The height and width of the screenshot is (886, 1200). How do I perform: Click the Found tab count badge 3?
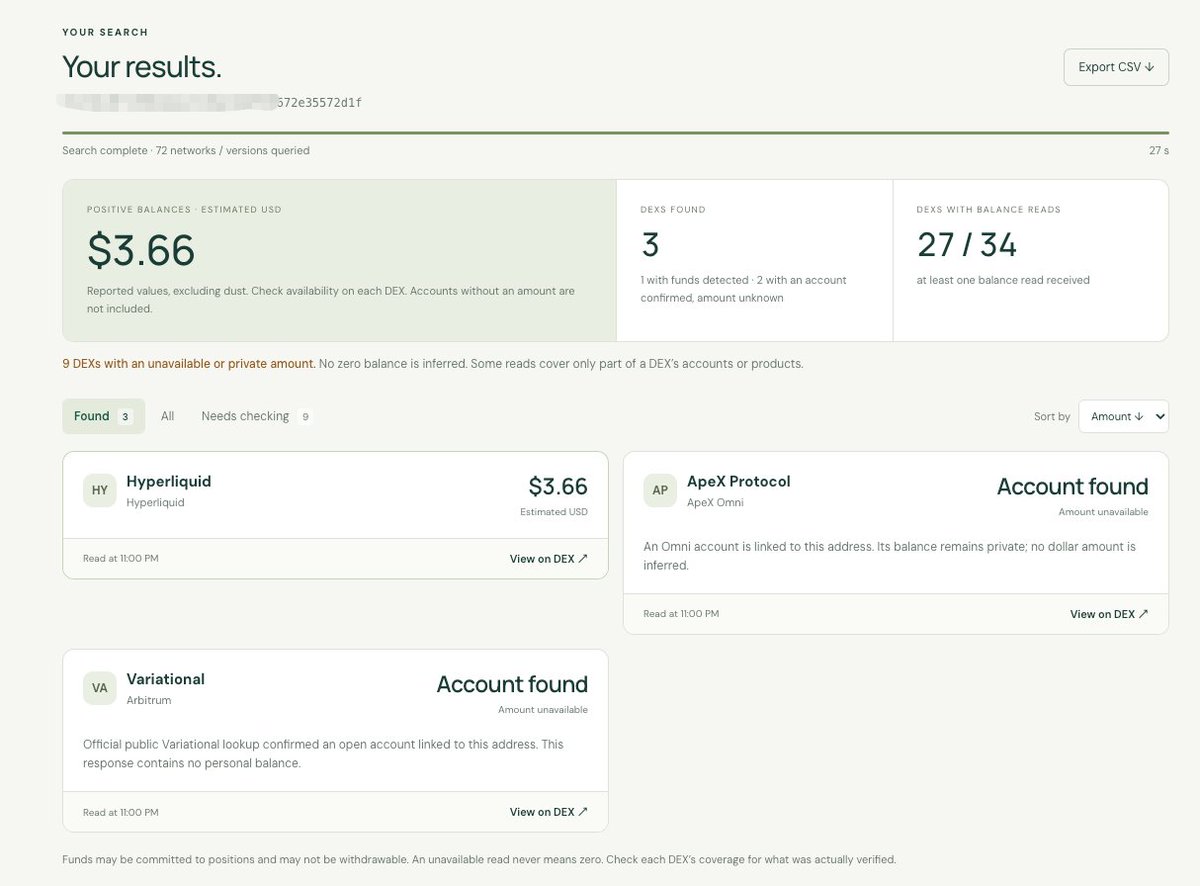[125, 417]
